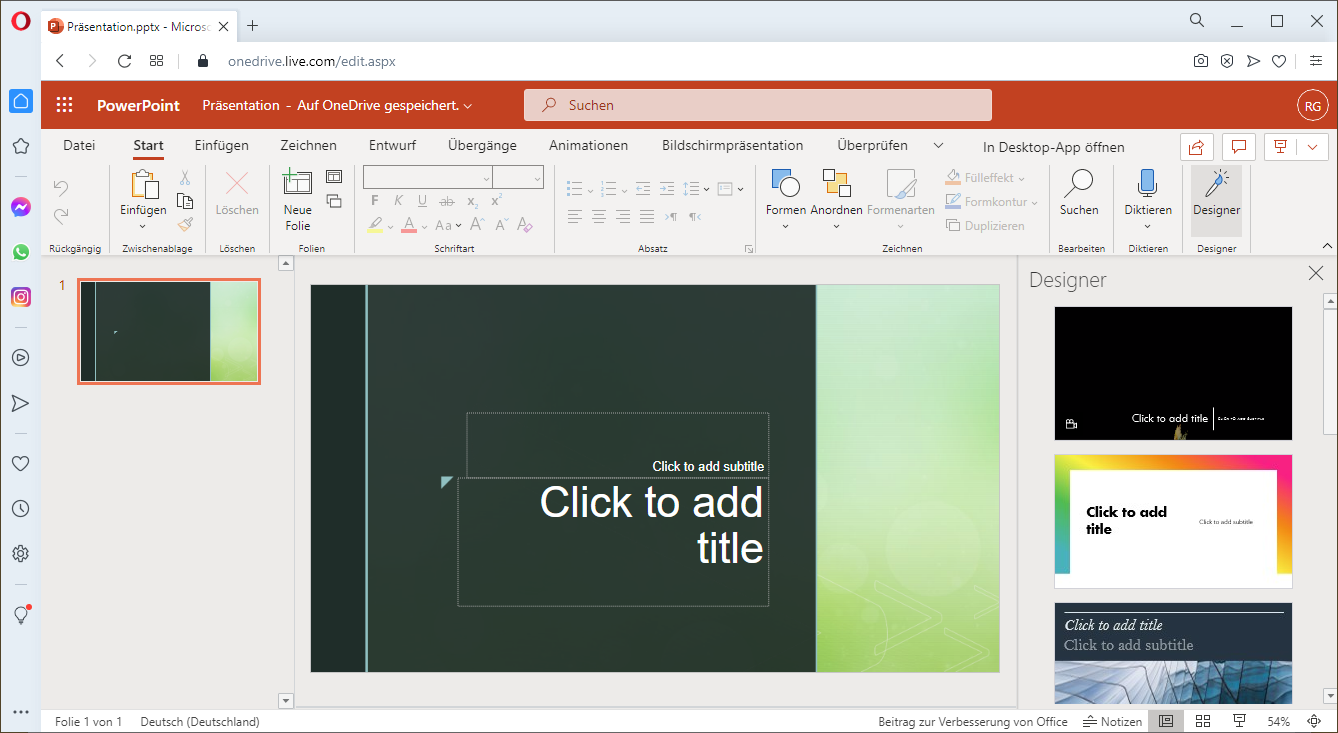Image resolution: width=1338 pixels, height=733 pixels.
Task: Open the Entwurf tab
Action: pos(392,146)
